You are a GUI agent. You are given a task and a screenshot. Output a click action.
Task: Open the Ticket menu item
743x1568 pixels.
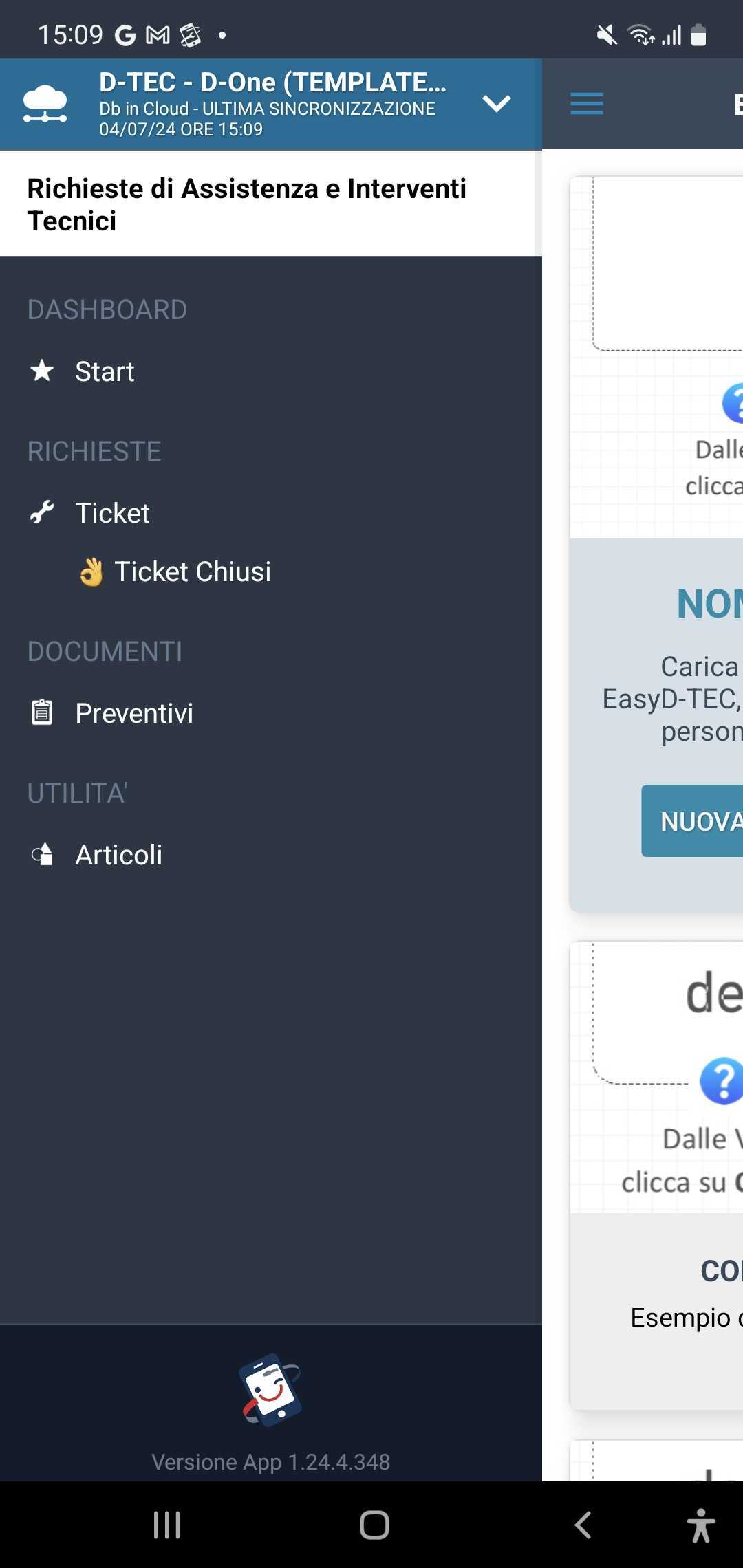112,513
